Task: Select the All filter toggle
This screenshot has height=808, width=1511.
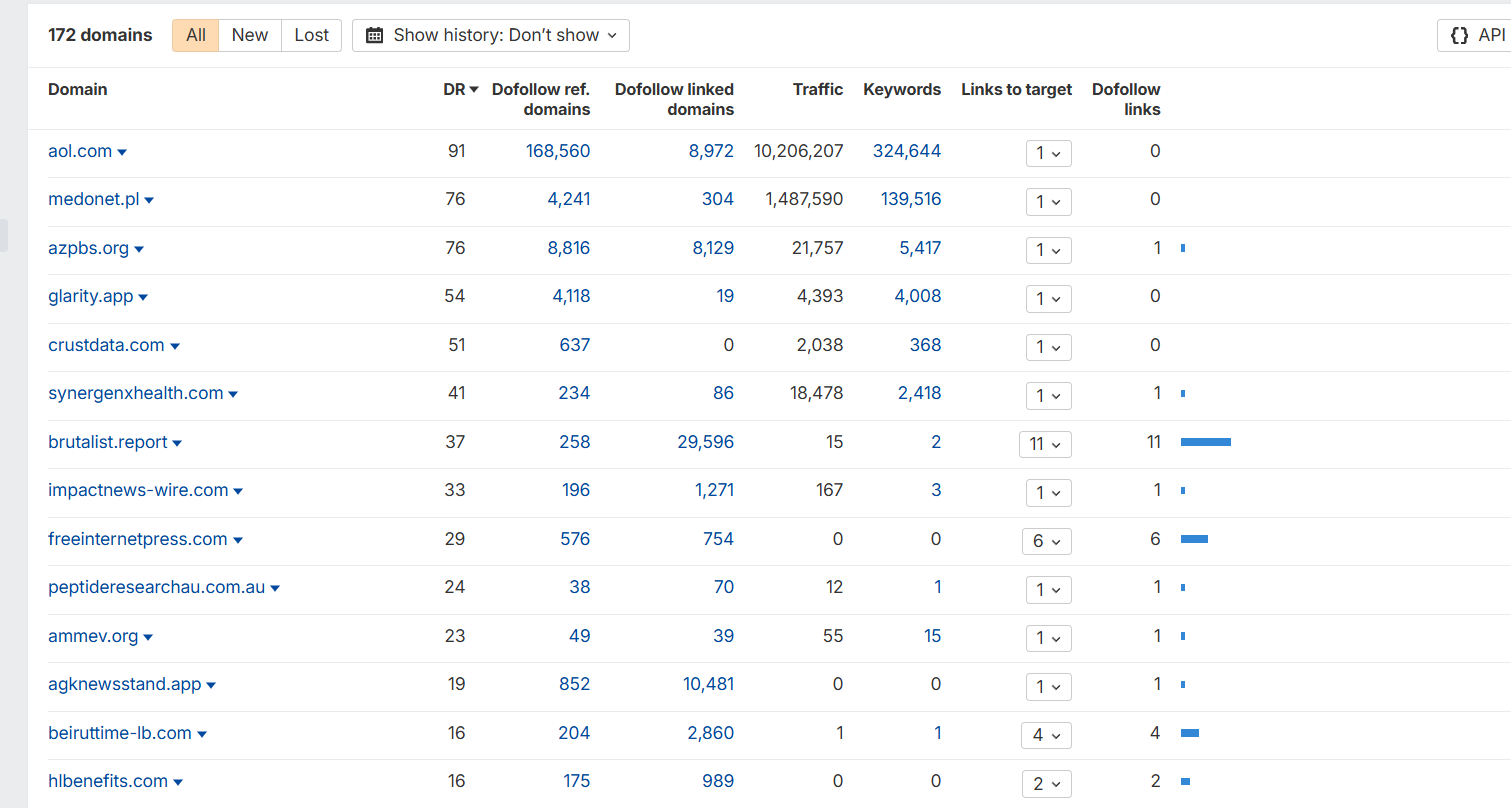Action: coord(196,35)
